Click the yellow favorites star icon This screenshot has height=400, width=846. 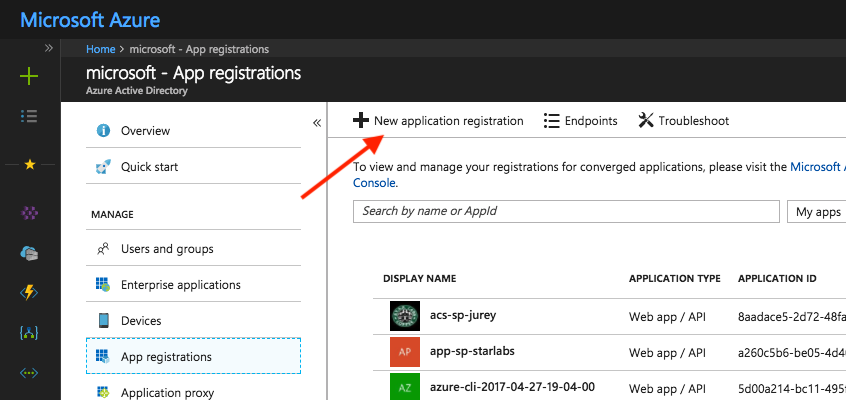[x=30, y=165]
